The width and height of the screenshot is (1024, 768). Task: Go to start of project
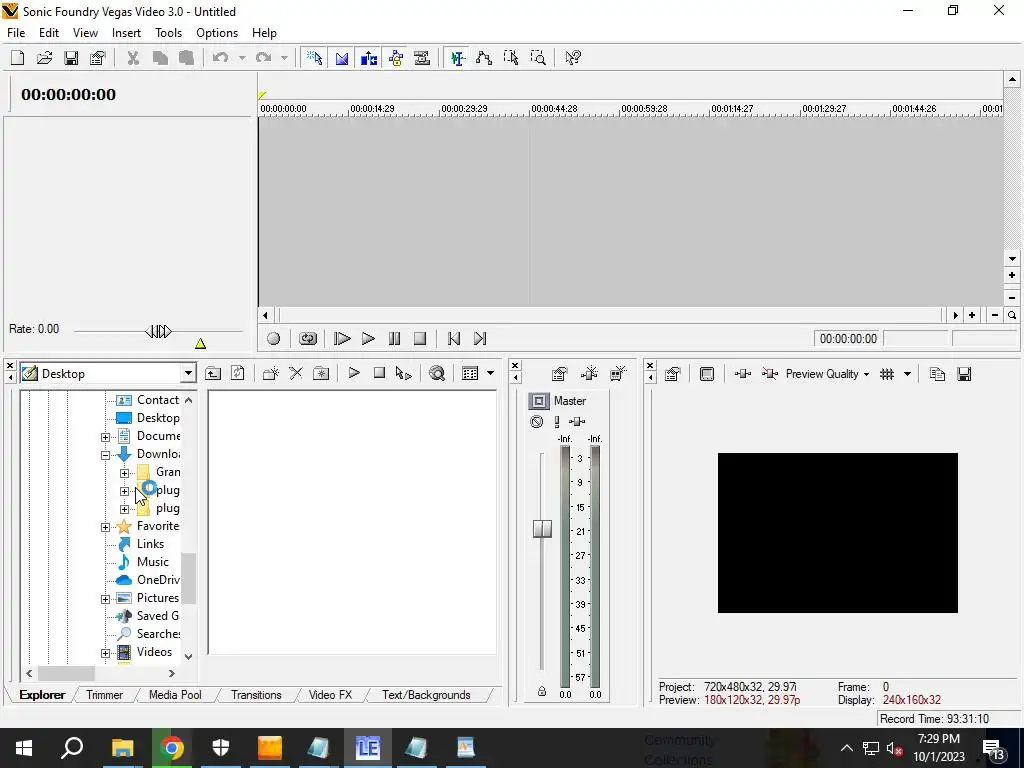point(454,338)
